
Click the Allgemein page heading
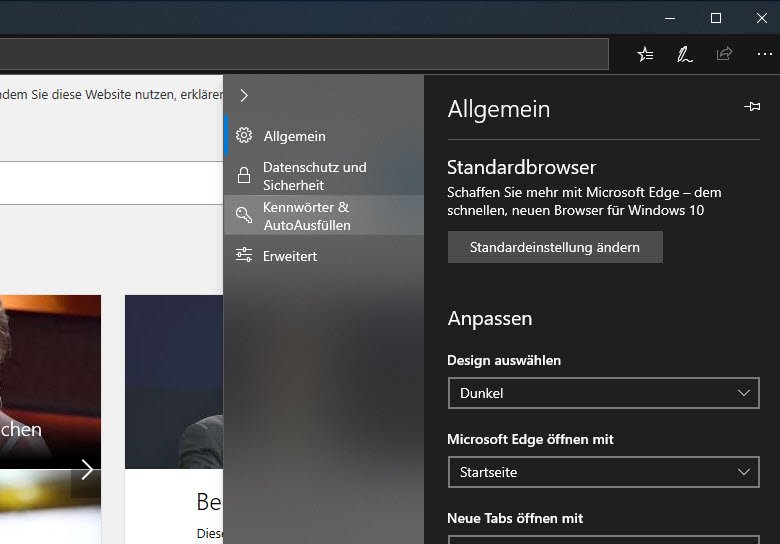point(498,109)
